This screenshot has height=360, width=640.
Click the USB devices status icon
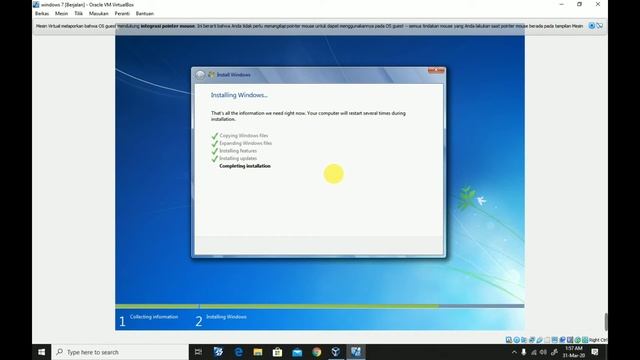(x=540, y=340)
